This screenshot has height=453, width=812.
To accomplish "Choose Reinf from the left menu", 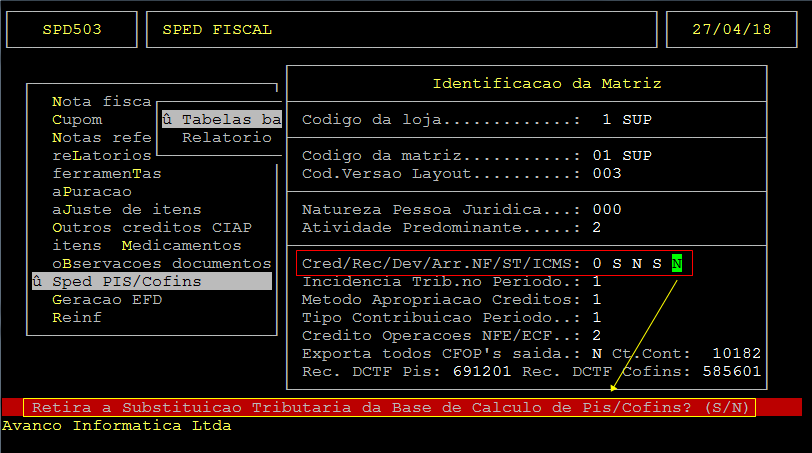I will tap(72, 317).
